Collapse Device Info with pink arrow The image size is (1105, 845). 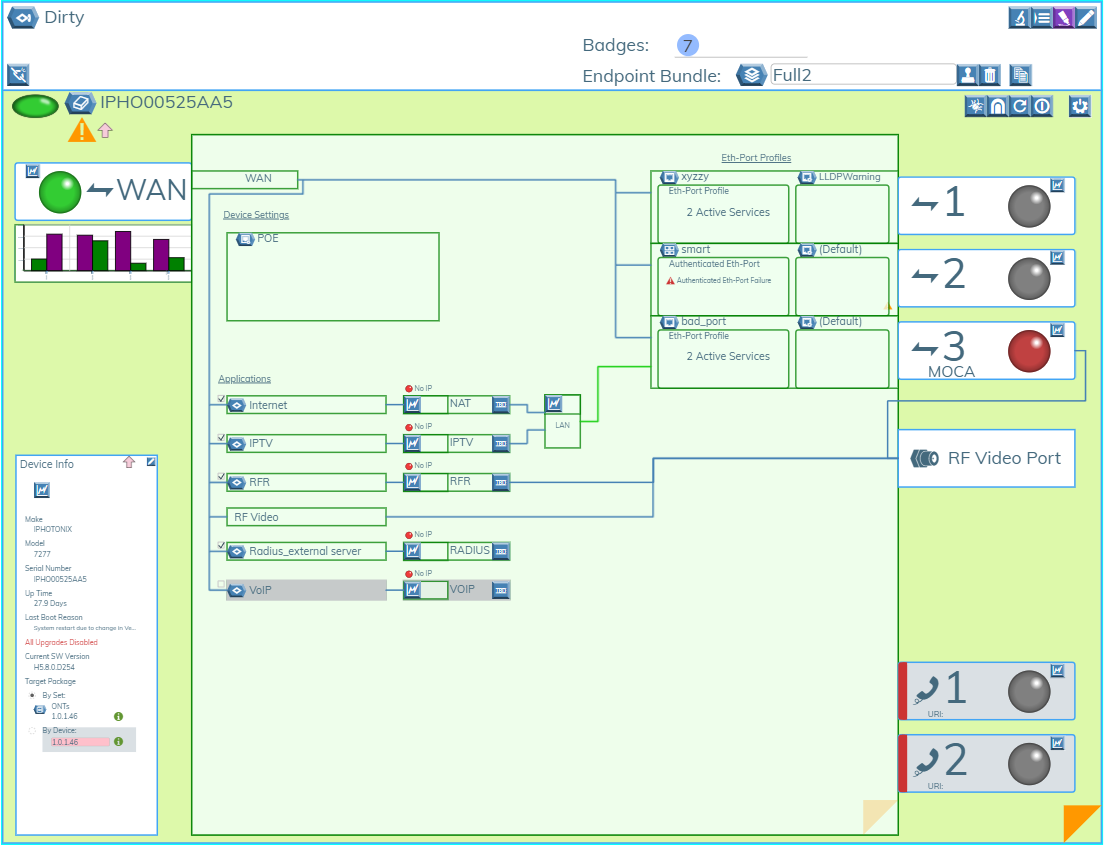(128, 462)
